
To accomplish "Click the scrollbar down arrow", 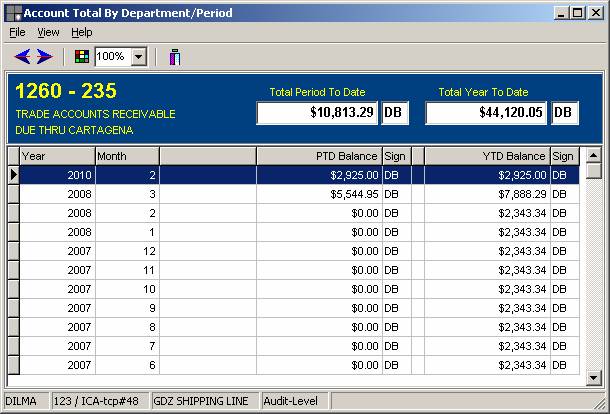I will [x=592, y=378].
